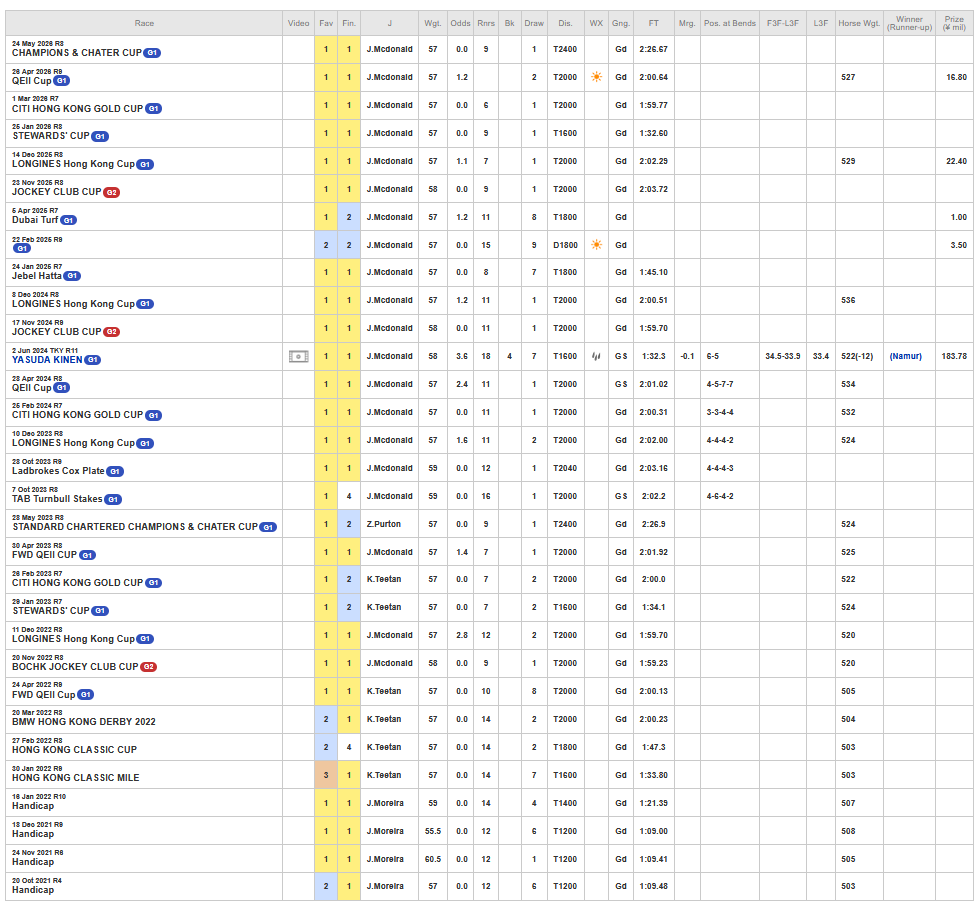Screen dimensions: 980x907
Task: Select the HONG KONG CLASSIC MILE race name
Action: pyautogui.click(x=76, y=778)
